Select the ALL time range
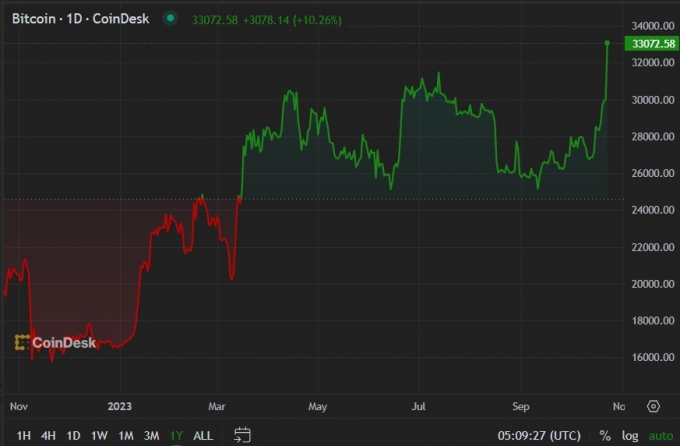The width and height of the screenshot is (680, 446). pyautogui.click(x=203, y=436)
